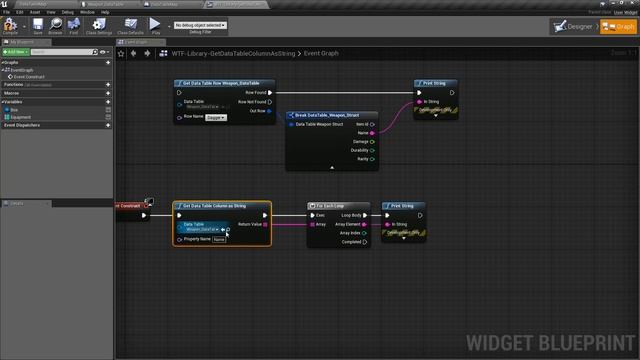This screenshot has width=640, height=360.
Task: Open the Compile options dropdown arrow
Action: tap(24, 27)
